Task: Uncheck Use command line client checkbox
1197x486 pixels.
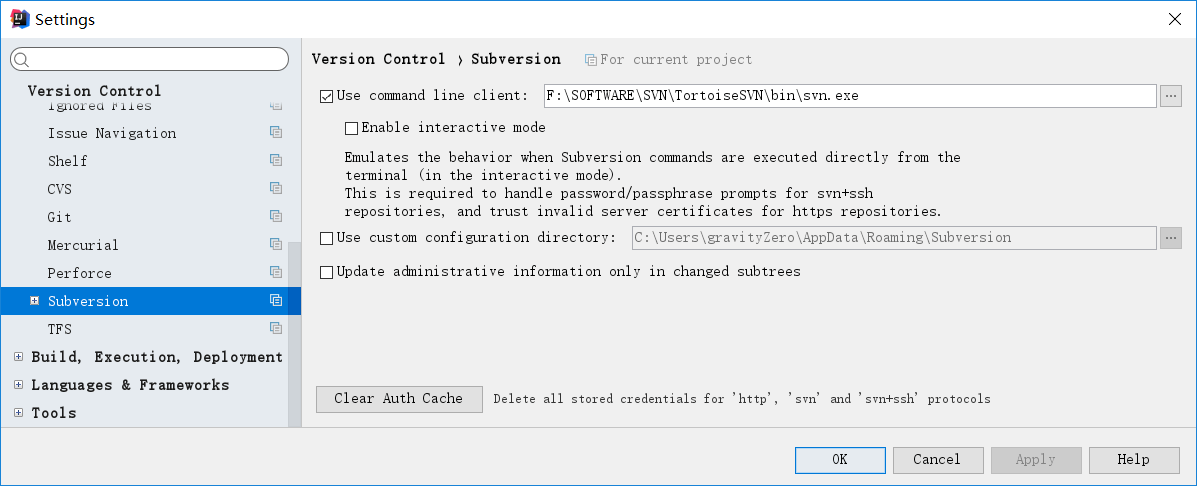Action: point(326,97)
